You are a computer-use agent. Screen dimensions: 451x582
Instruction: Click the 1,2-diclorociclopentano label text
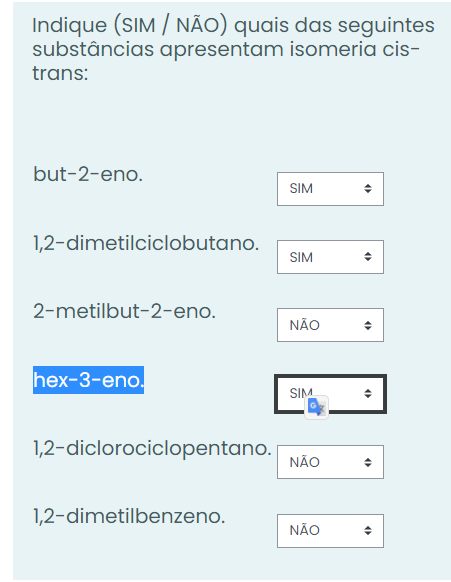(x=152, y=449)
